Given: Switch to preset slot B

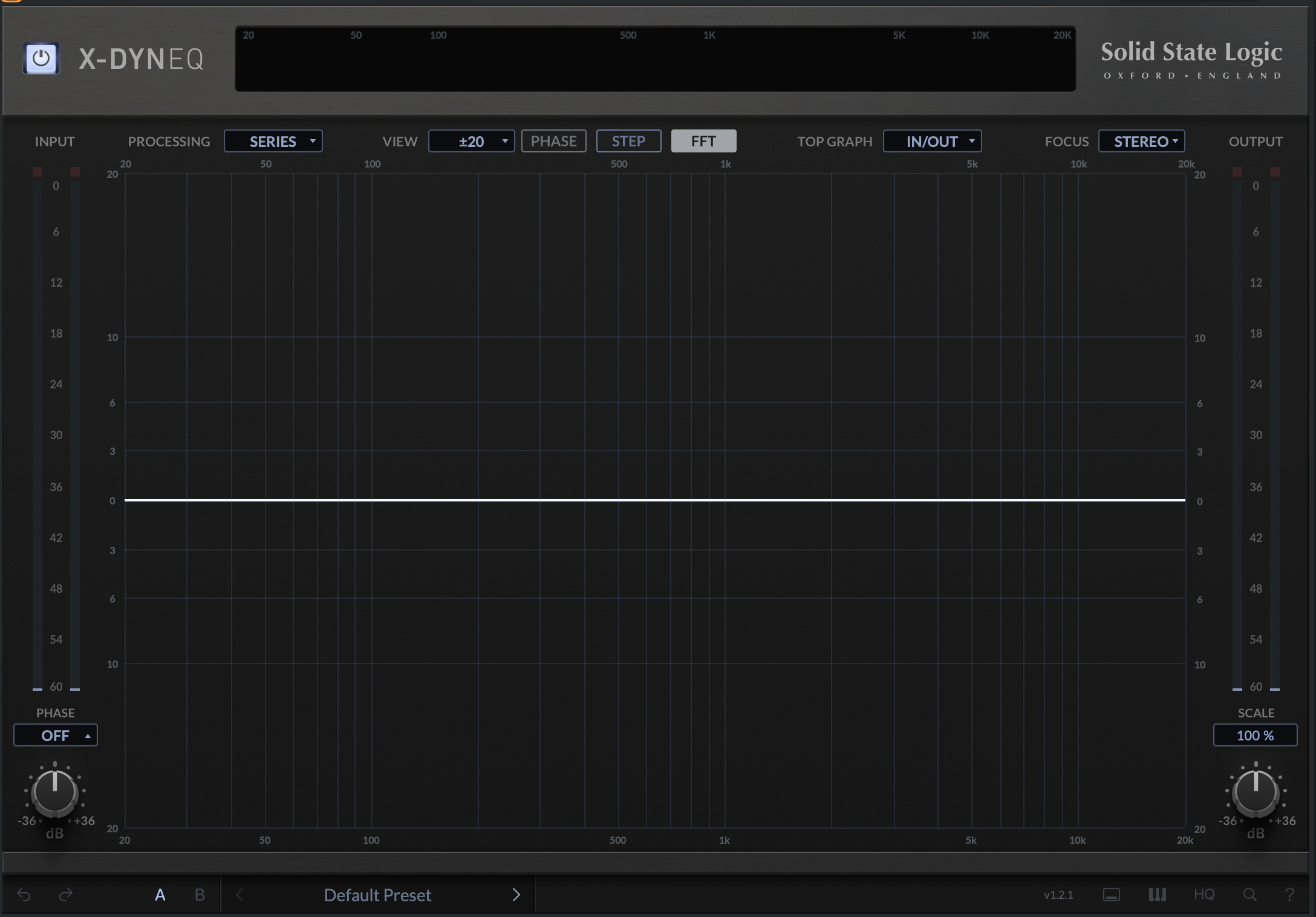Looking at the screenshot, I should coord(200,895).
